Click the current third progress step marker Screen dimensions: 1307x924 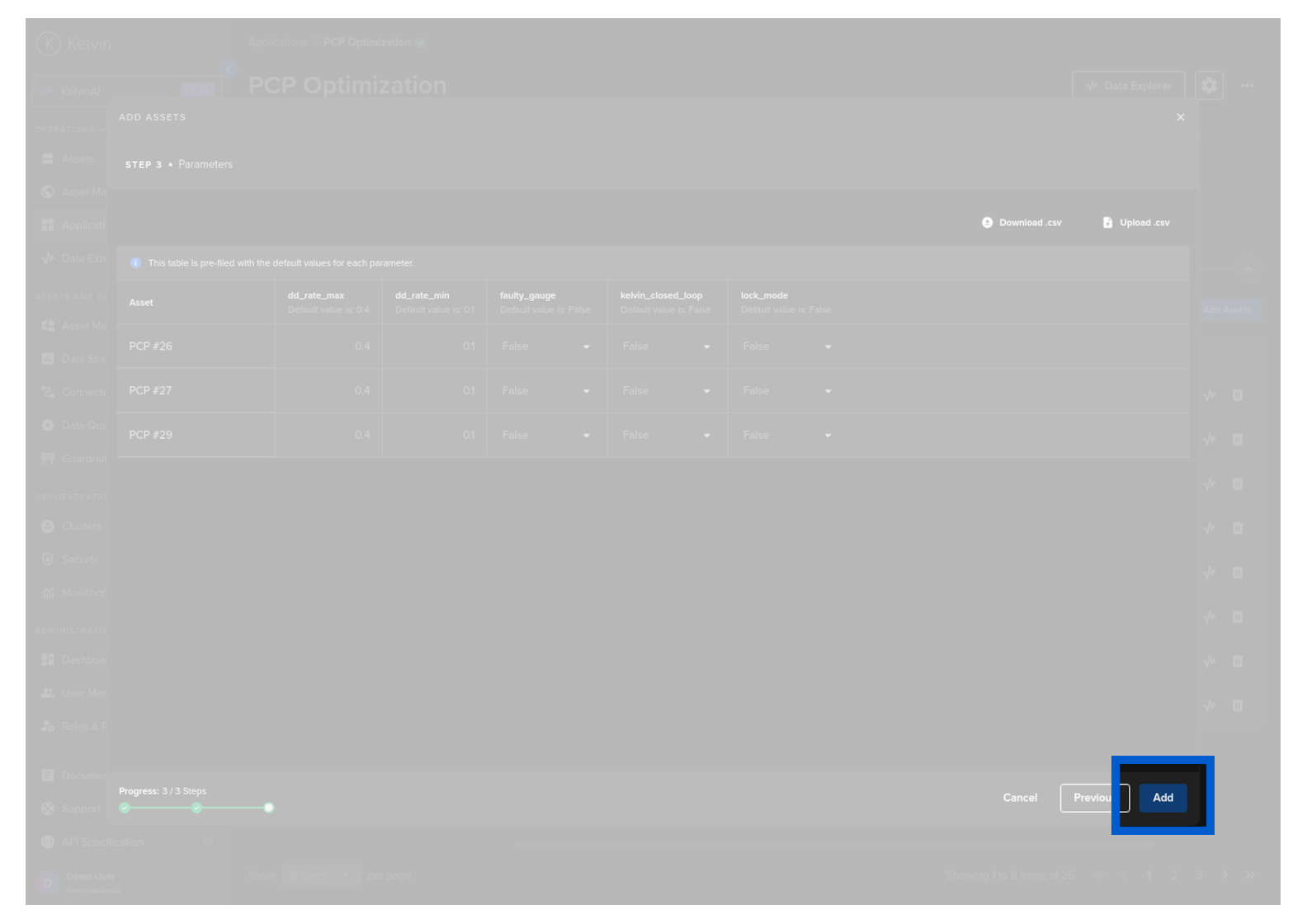coord(268,808)
